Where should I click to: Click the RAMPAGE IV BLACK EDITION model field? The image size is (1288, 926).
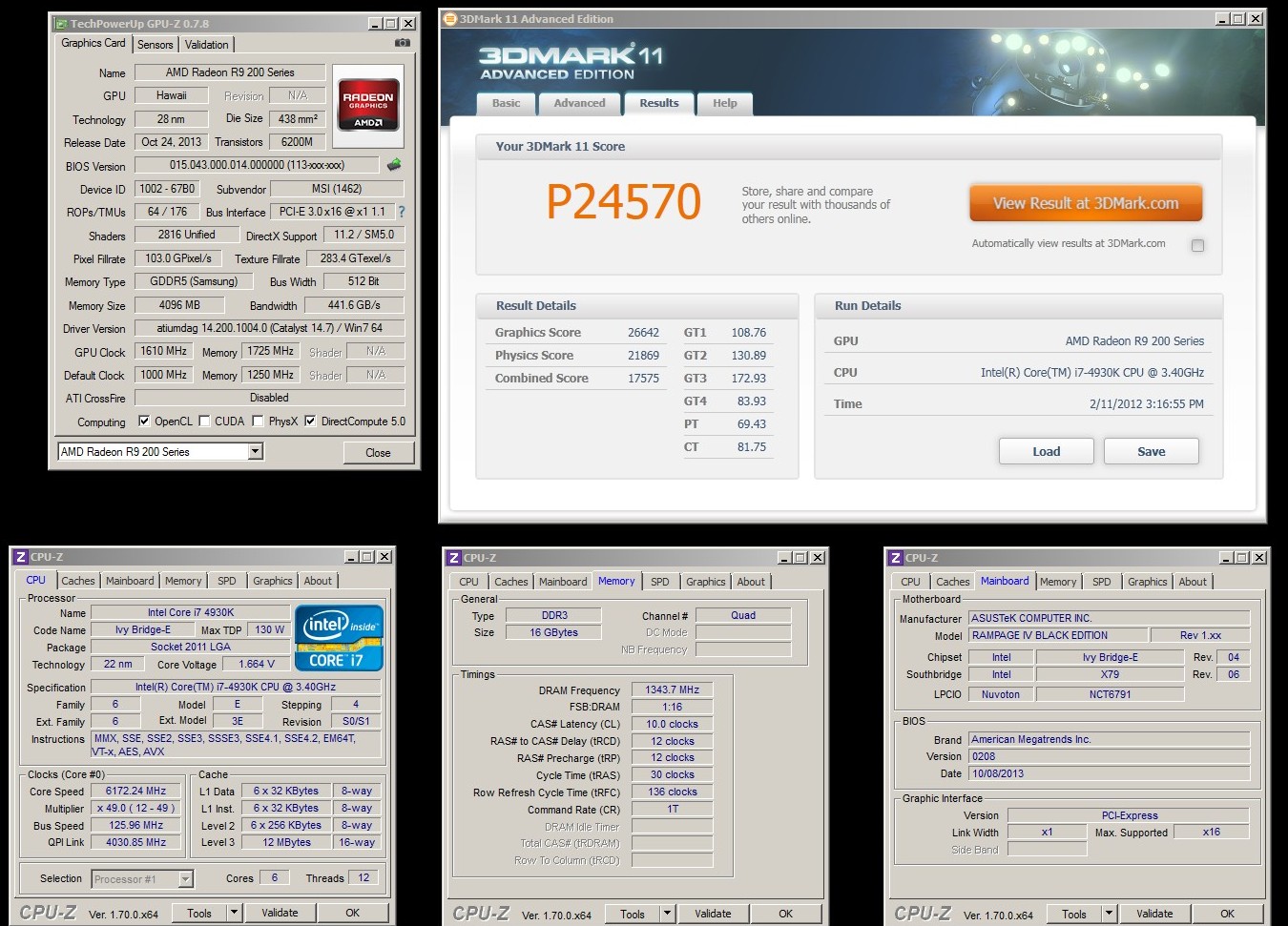(1057, 635)
